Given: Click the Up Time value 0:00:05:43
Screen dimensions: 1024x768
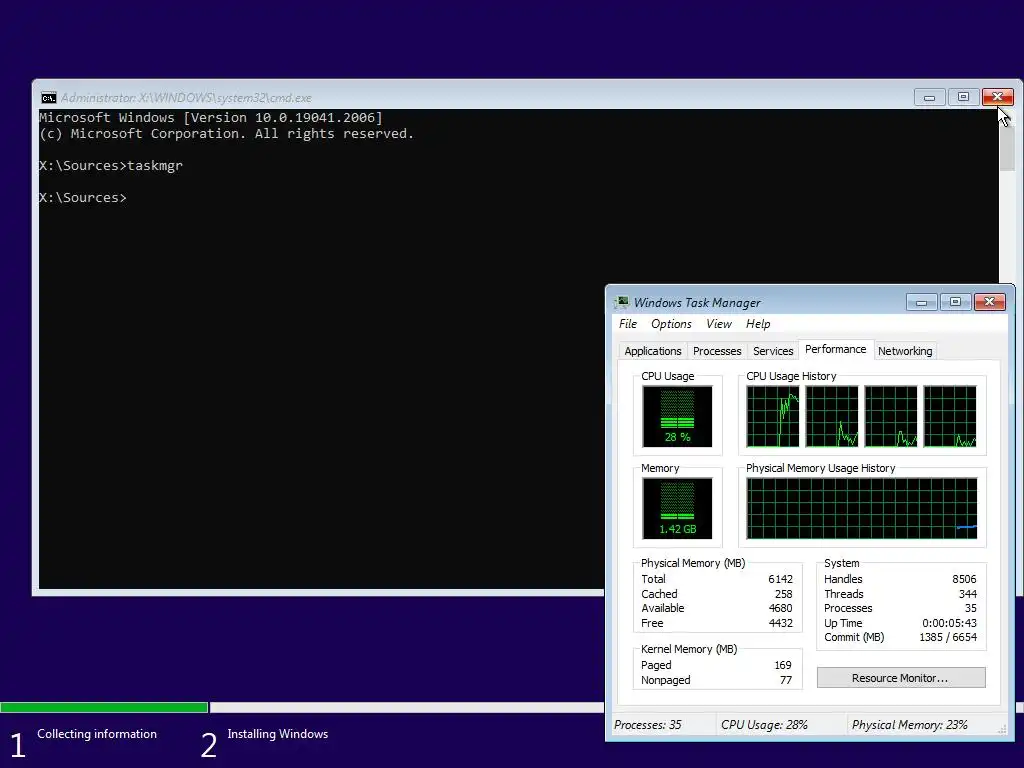Looking at the screenshot, I should (x=949, y=623).
